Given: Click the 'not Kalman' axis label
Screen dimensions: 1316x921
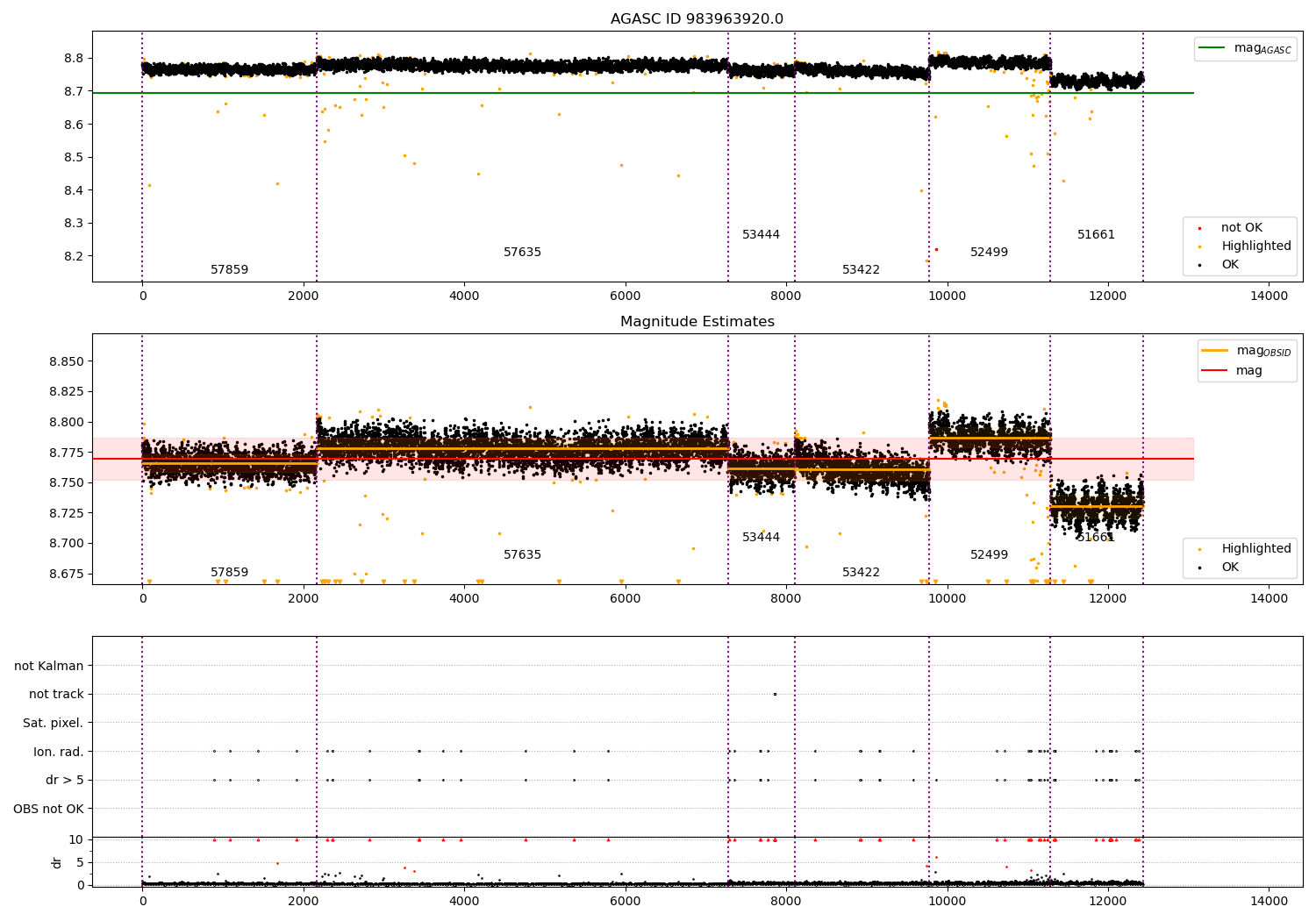Looking at the screenshot, I should (x=49, y=666).
